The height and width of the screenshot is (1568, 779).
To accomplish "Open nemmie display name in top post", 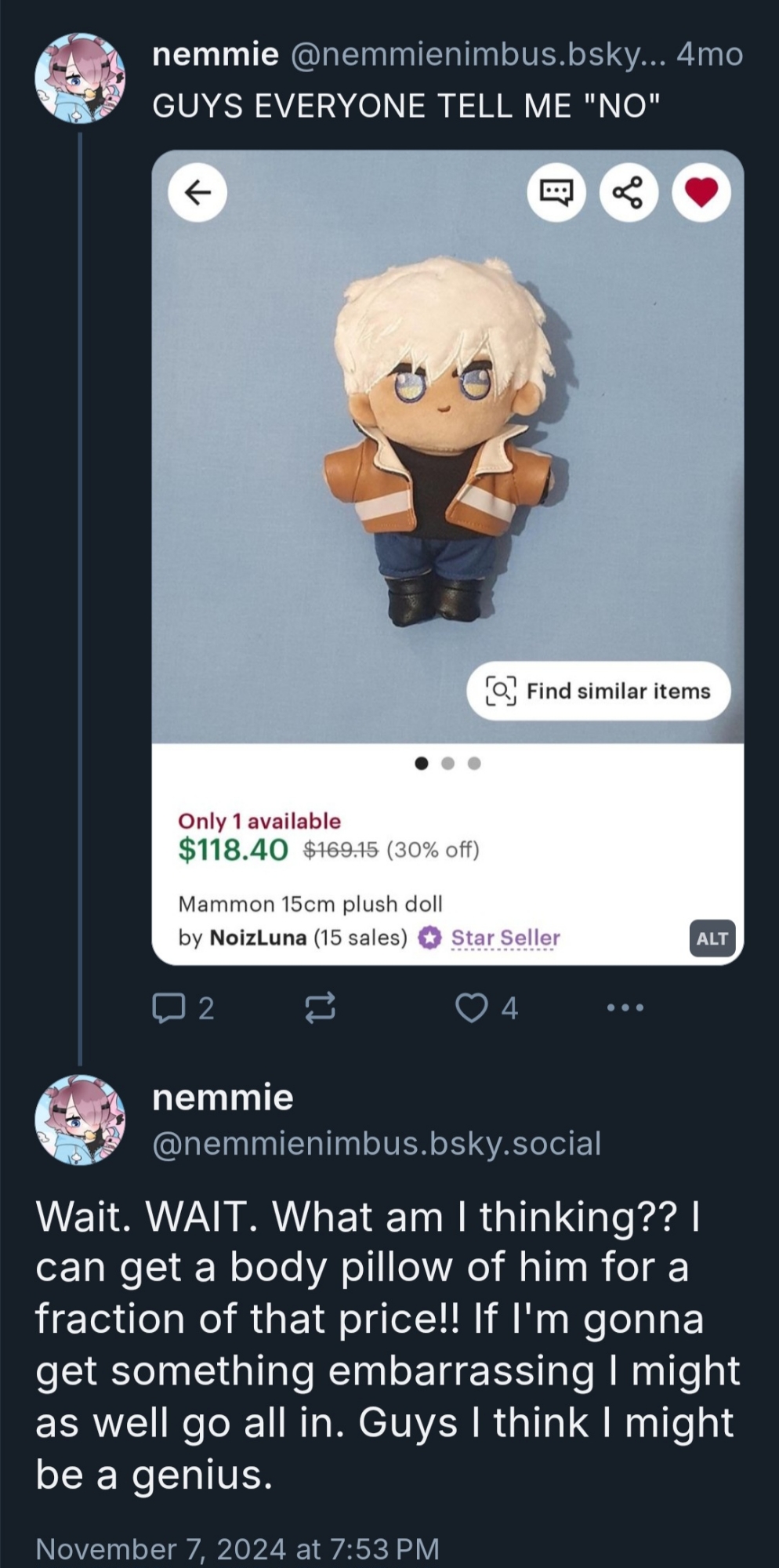I will pos(215,55).
